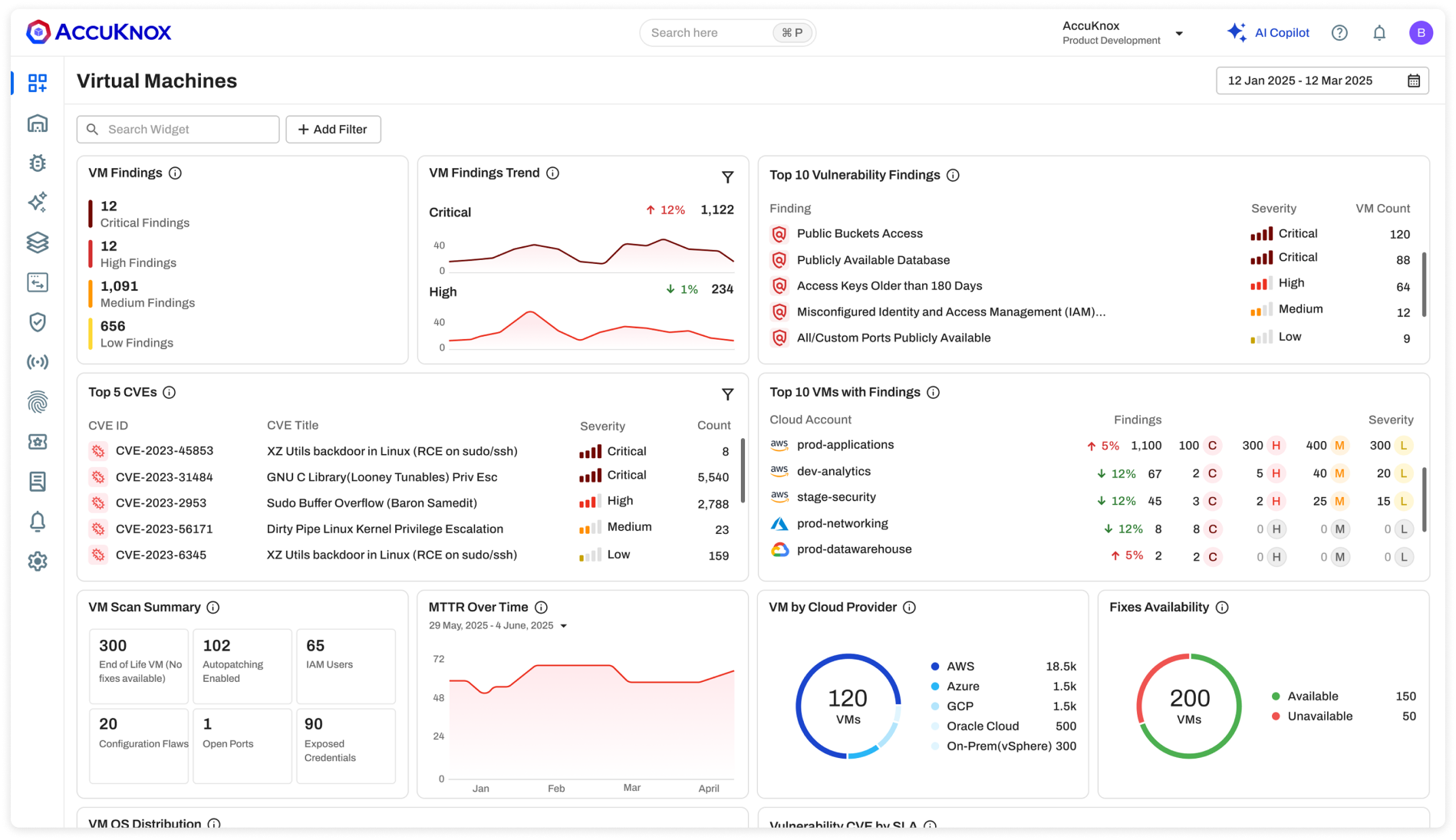Select the bug icon for vulnerabilities
The width and height of the screenshot is (1456, 840).
(37, 163)
